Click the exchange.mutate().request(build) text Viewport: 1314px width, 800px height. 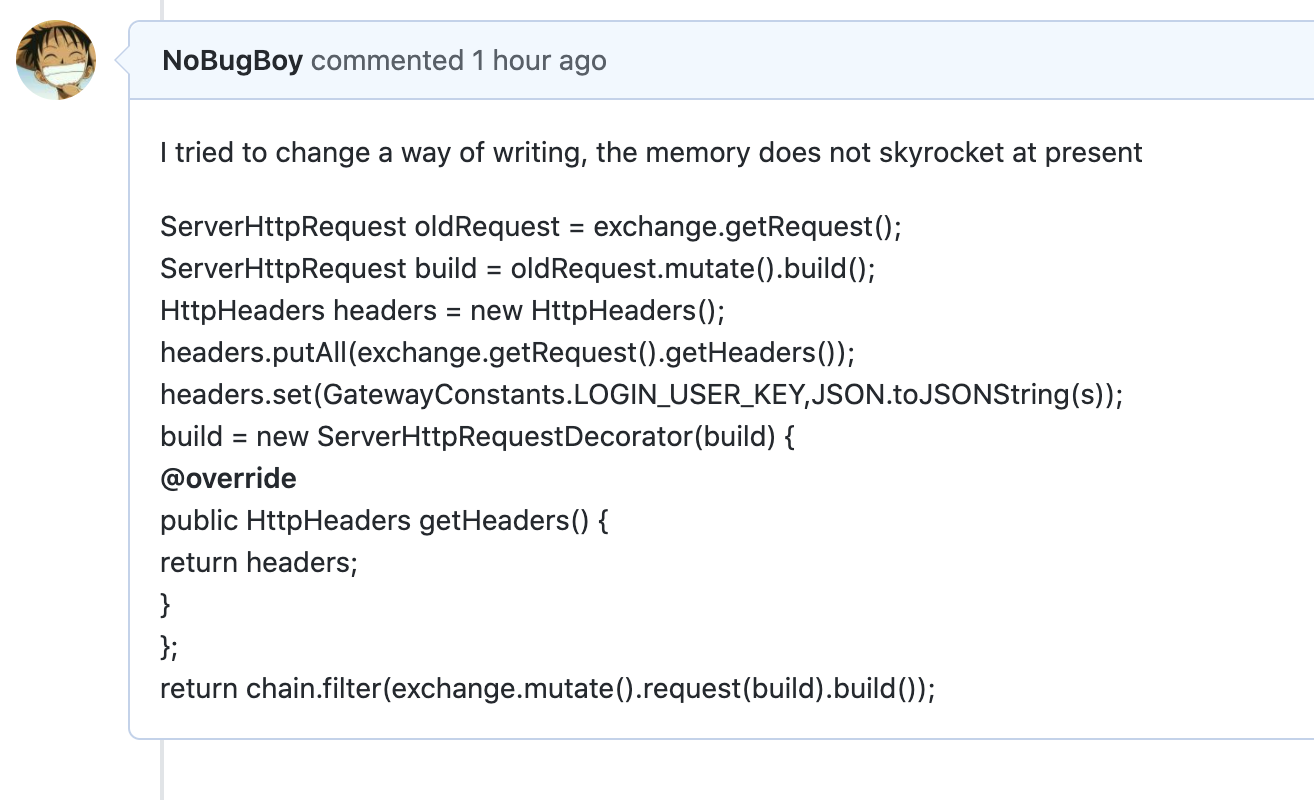[x=610, y=689]
